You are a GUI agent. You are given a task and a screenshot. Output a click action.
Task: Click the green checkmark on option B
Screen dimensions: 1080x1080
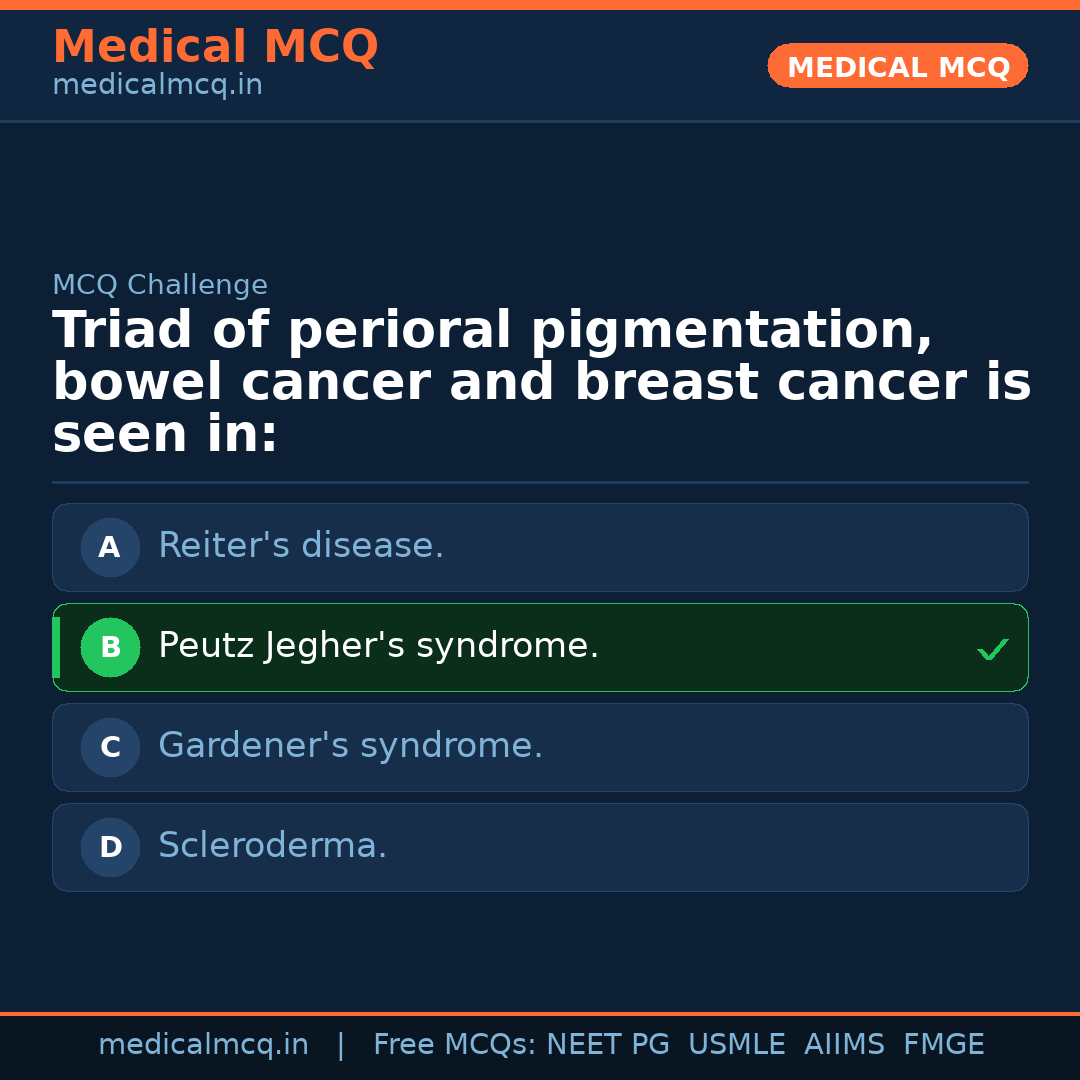click(x=992, y=650)
